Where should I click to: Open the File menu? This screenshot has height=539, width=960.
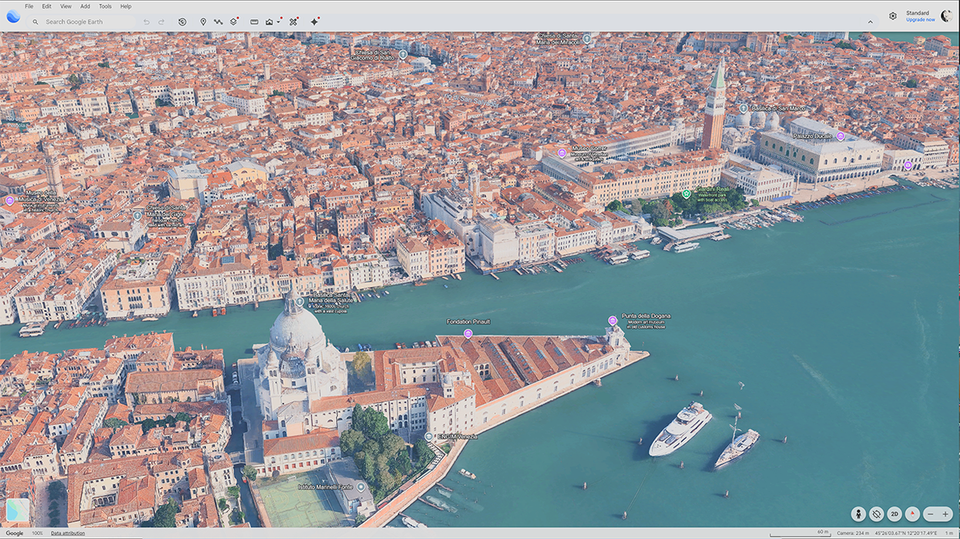[x=29, y=6]
